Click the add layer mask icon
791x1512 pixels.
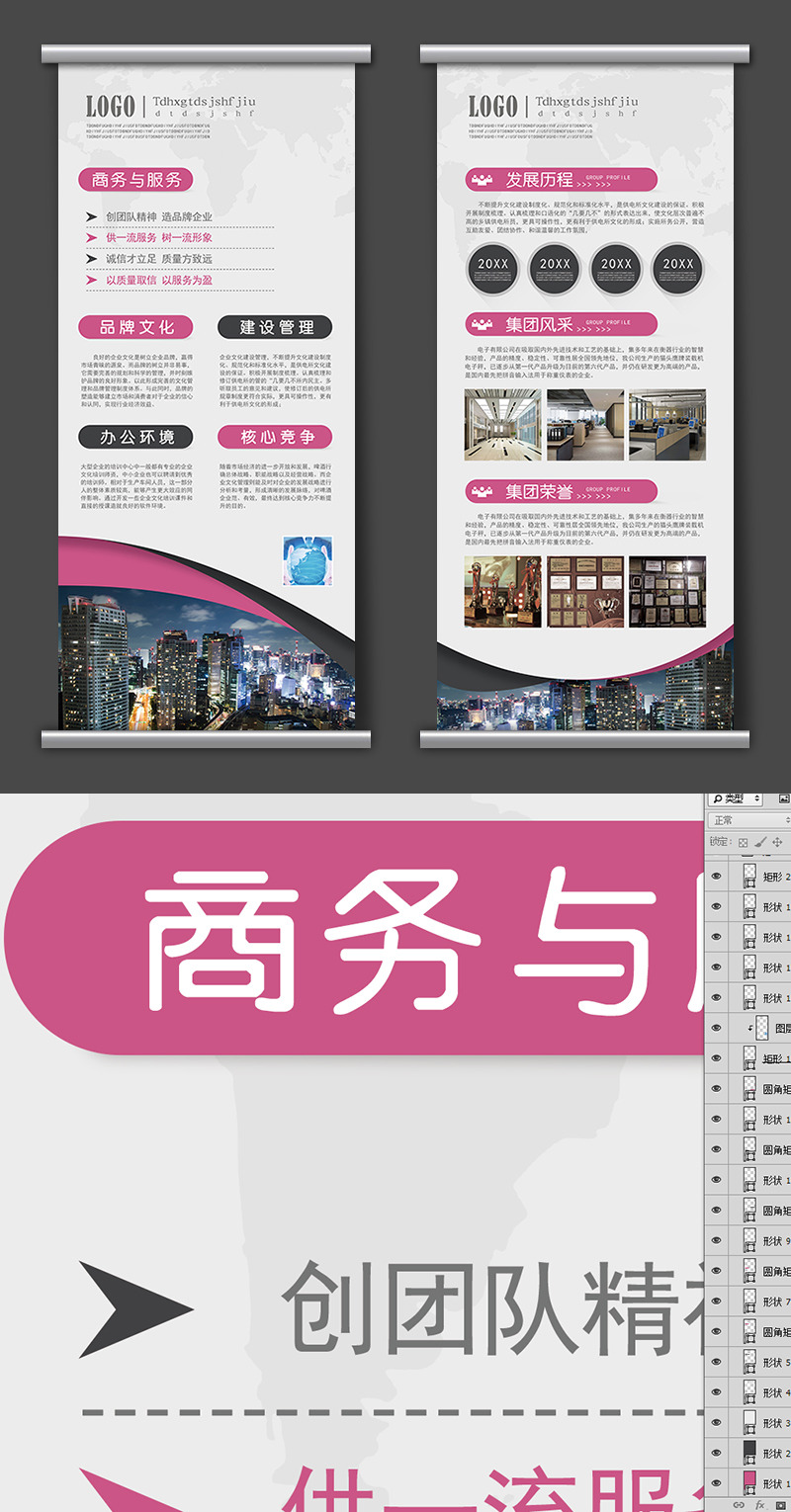781,1504
